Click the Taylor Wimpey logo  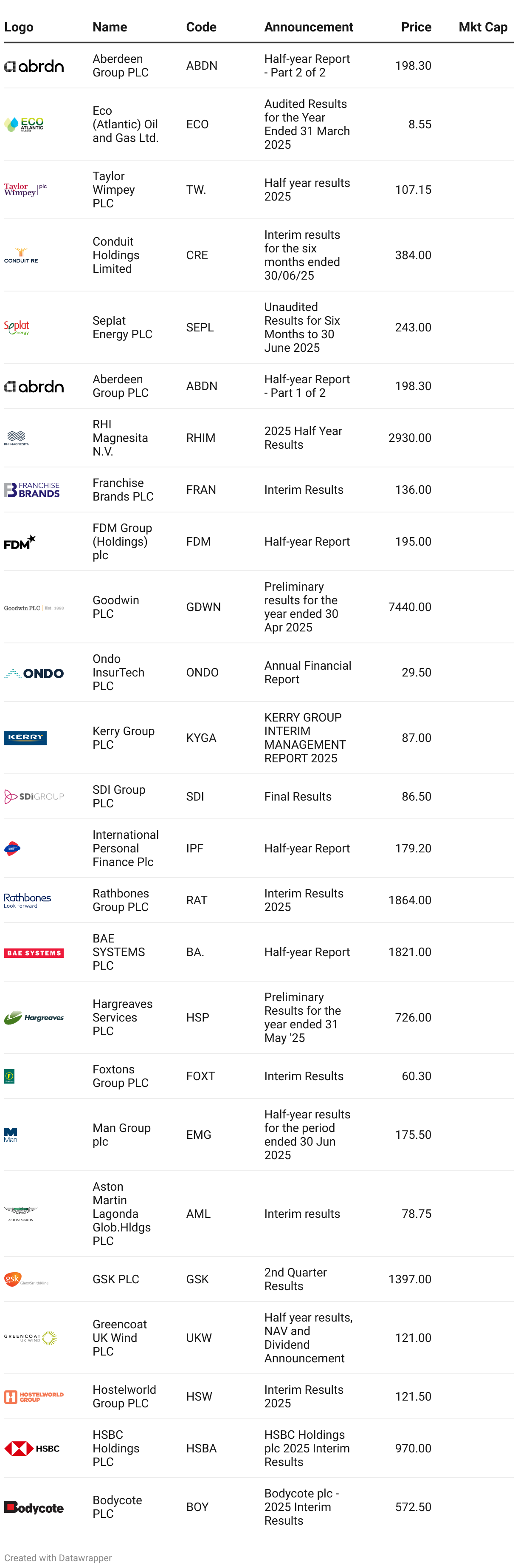click(25, 190)
